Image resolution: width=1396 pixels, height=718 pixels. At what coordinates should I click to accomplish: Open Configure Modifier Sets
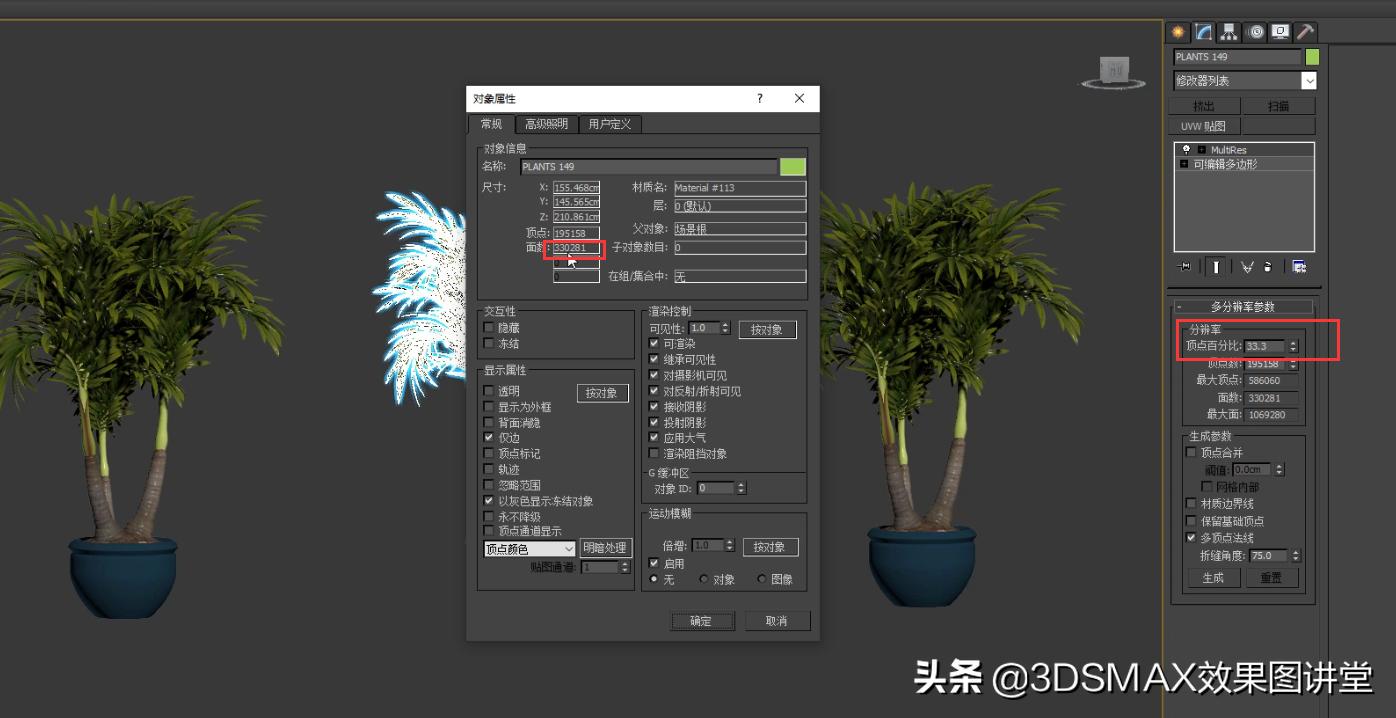[x=1300, y=266]
